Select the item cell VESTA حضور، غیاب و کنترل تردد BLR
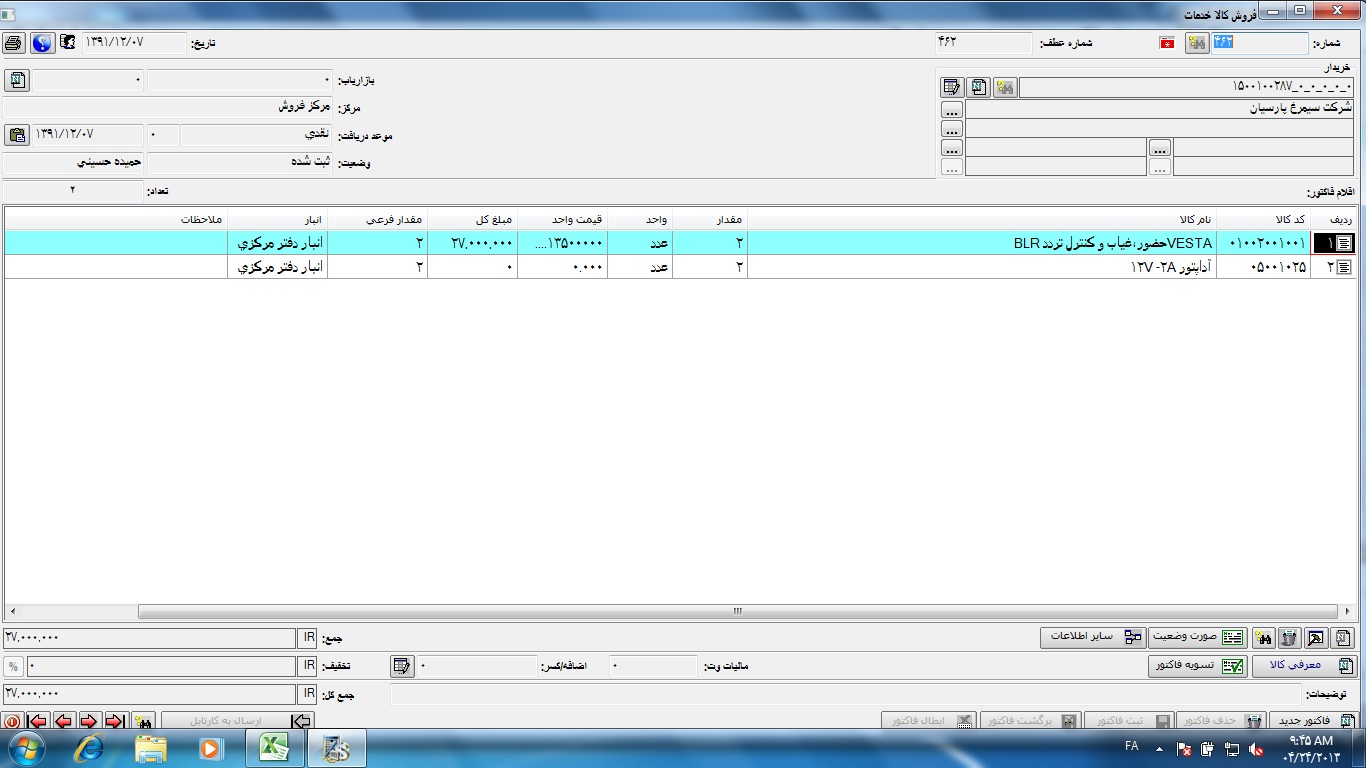This screenshot has height=768, width=1366. tap(982, 243)
